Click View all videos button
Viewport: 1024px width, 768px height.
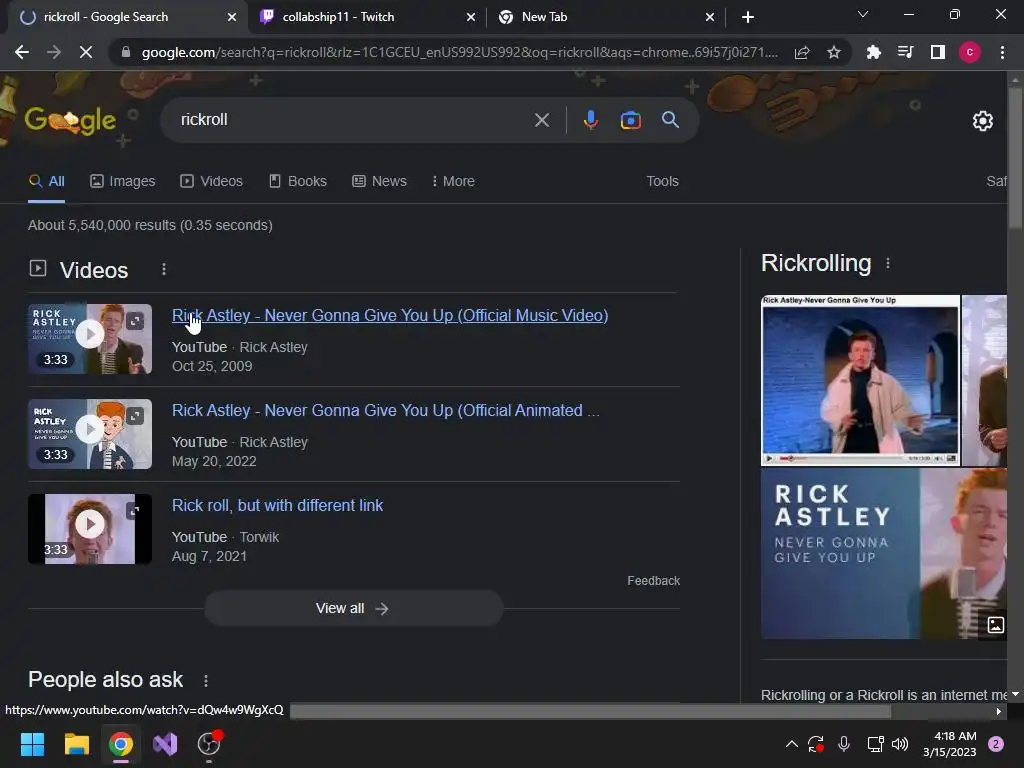[x=353, y=608]
